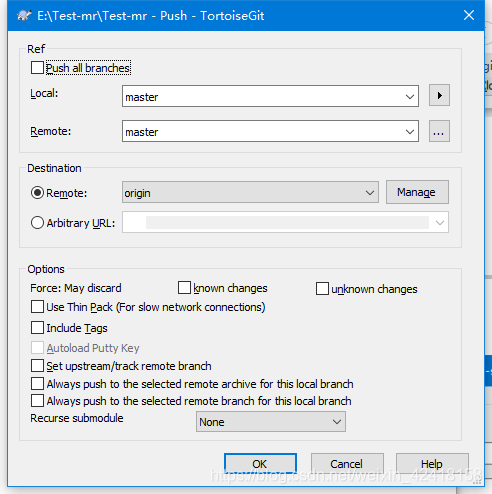Viewport: 492px width, 494px height.
Task: Check Always push to selected remote branch
Action: pos(37,401)
